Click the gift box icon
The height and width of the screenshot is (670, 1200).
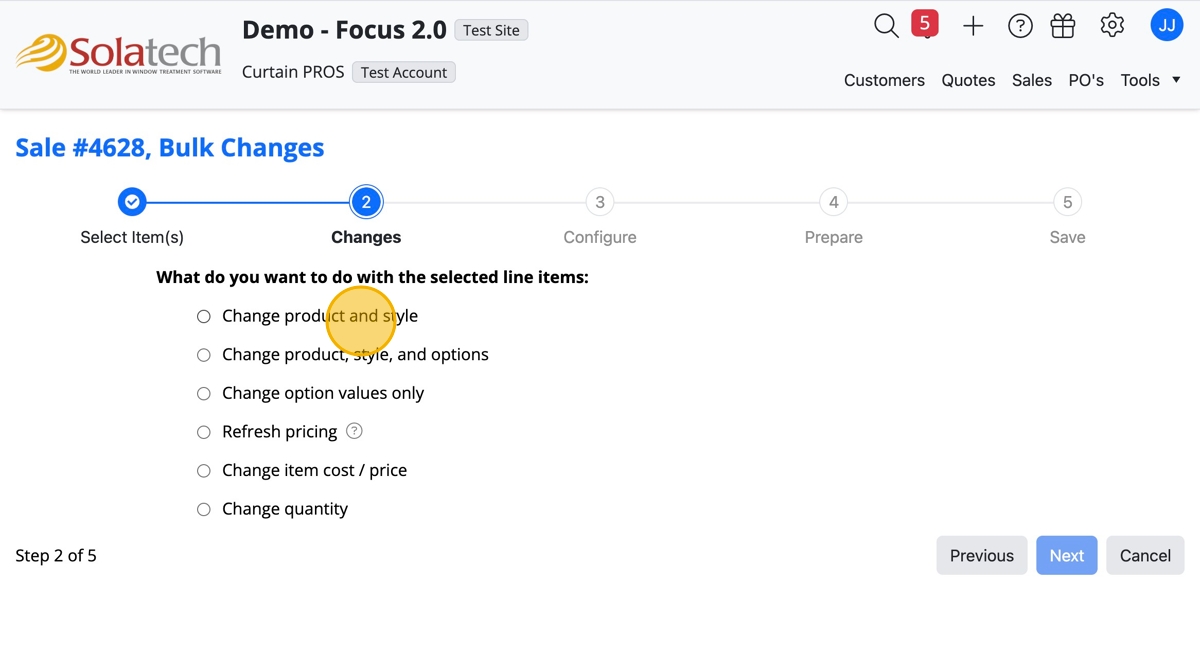tap(1063, 26)
